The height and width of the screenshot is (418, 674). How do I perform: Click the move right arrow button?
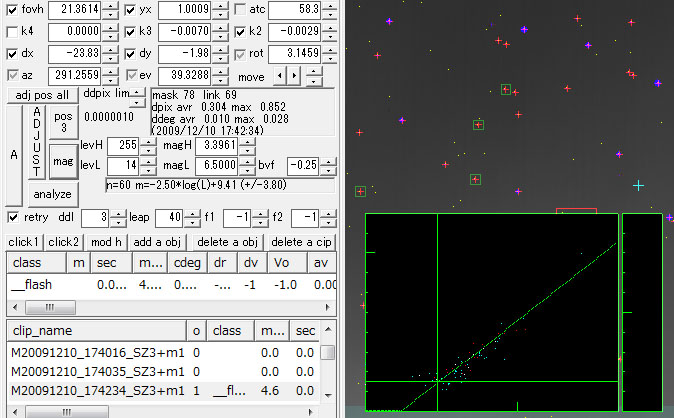[293, 75]
